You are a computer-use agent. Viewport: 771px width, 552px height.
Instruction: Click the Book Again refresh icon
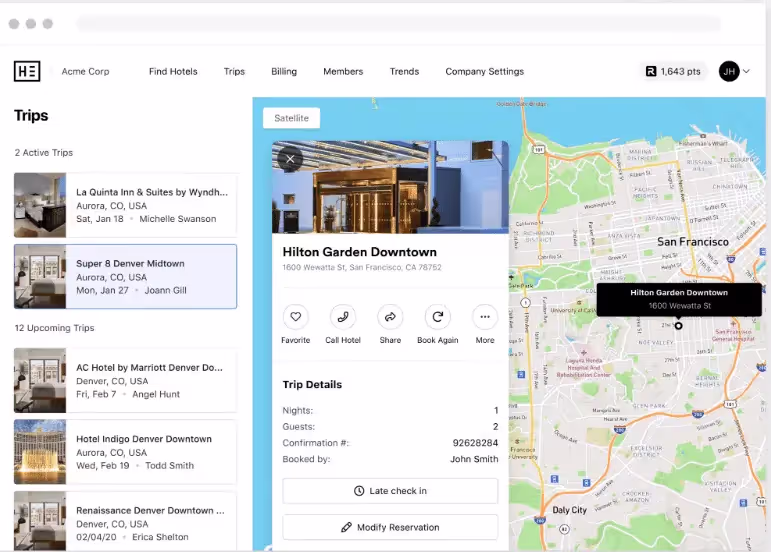[438, 317]
